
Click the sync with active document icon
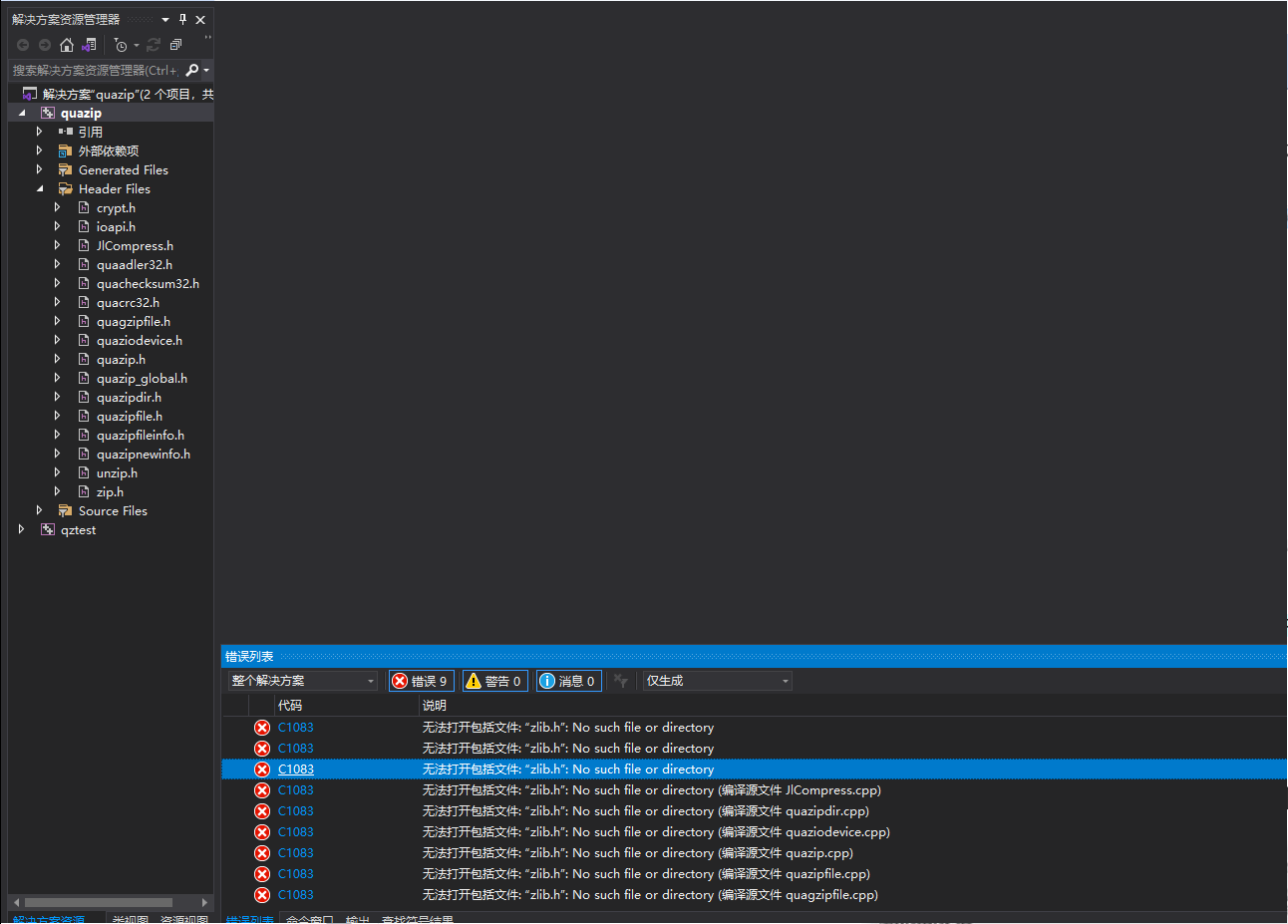154,45
